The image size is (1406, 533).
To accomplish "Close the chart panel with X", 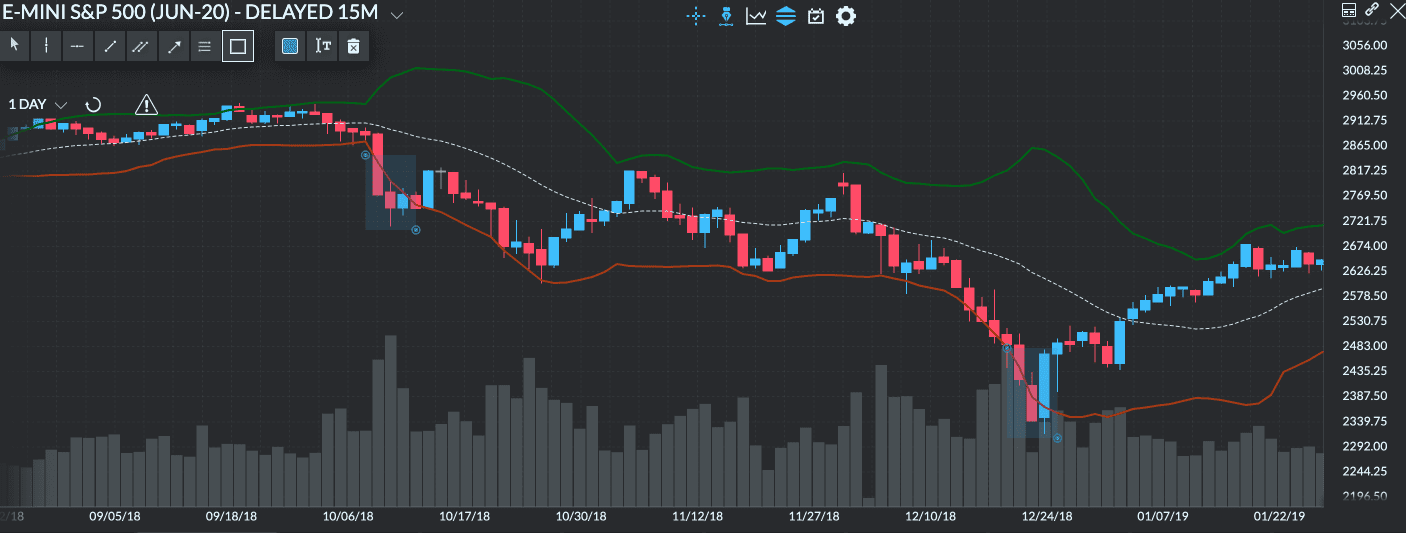I will pos(1396,9).
